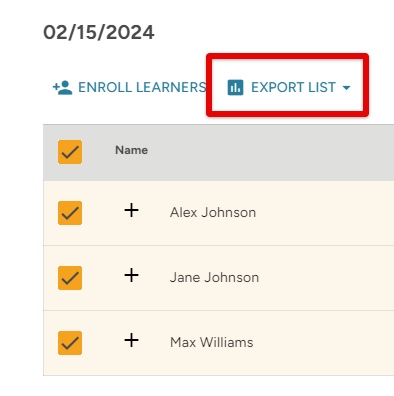The height and width of the screenshot is (396, 394).
Task: Click the EXPORT LIST label
Action: (x=293, y=87)
